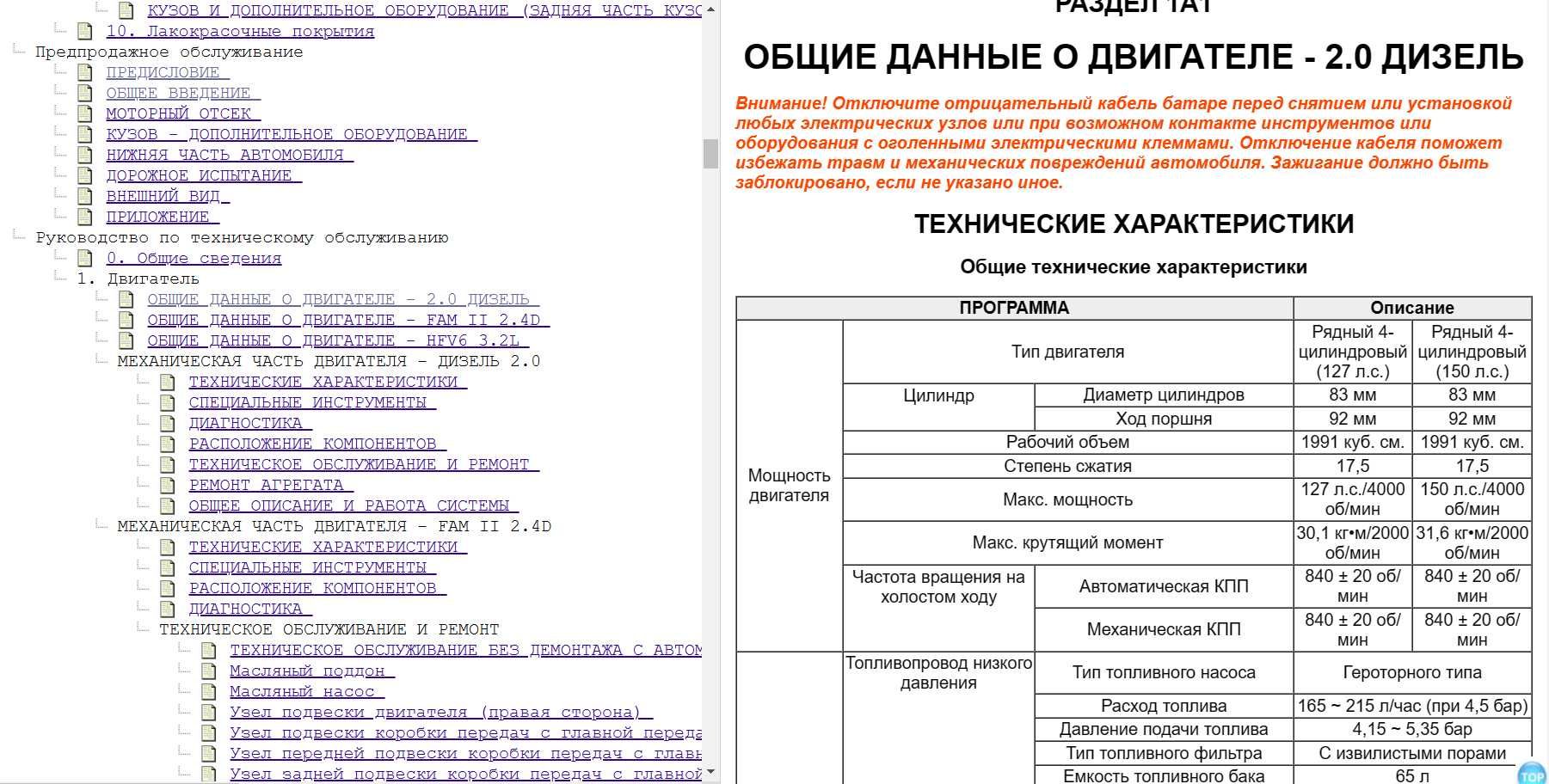The height and width of the screenshot is (784, 1549).
Task: Click document icon beside МОТОРНЫЙ ОТСЕК
Action: click(x=84, y=113)
